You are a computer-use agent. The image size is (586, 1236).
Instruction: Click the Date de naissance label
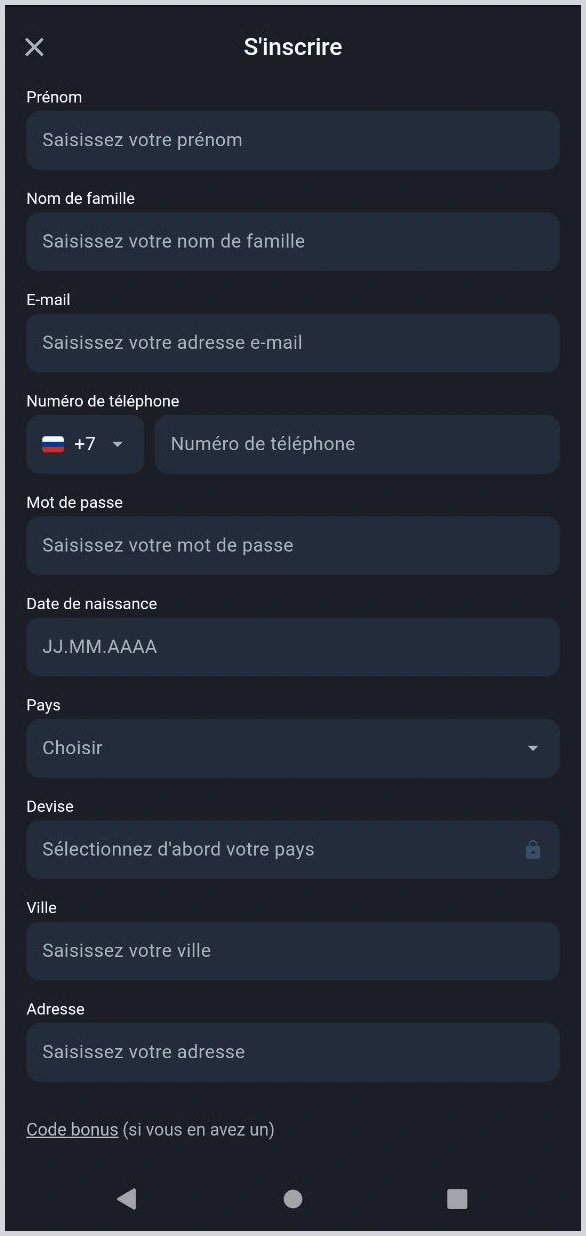(91, 603)
